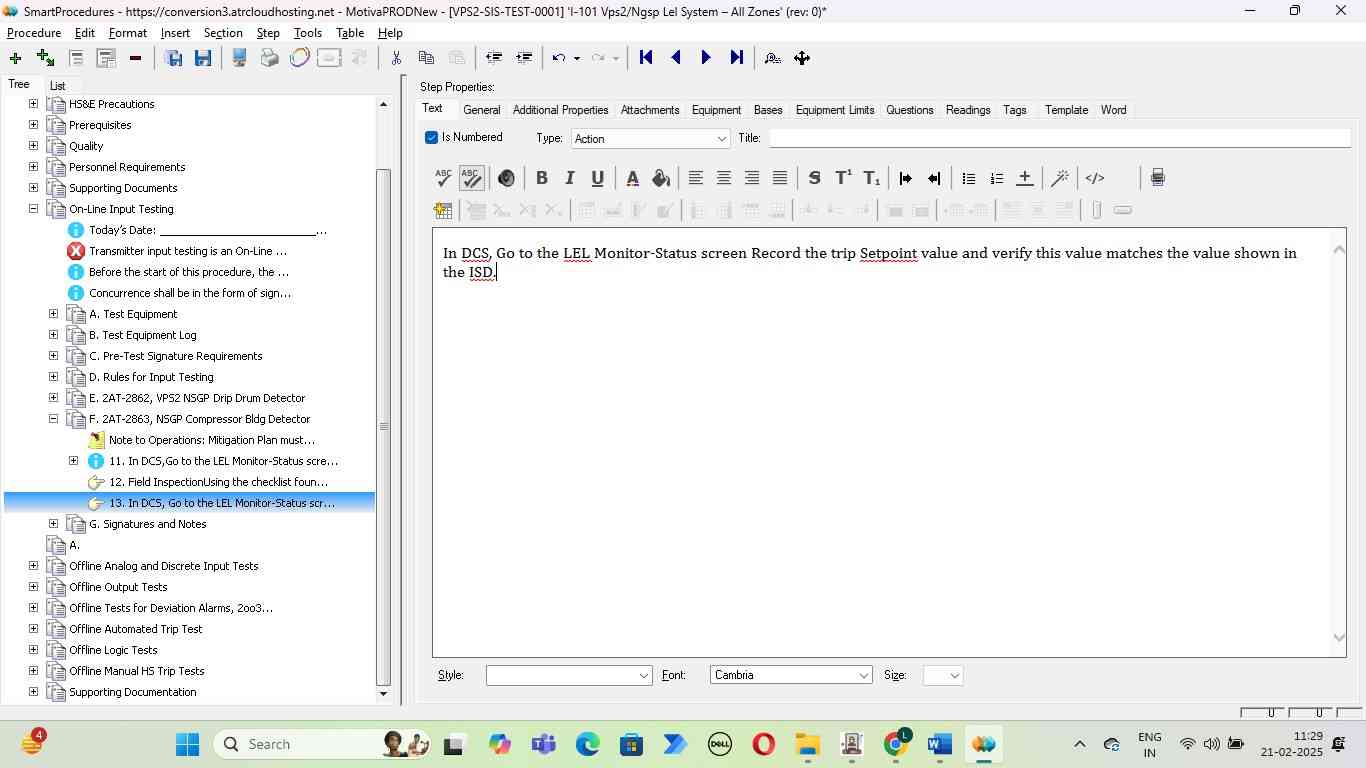Open the Readings tab
1366x768 pixels.
[x=968, y=110]
